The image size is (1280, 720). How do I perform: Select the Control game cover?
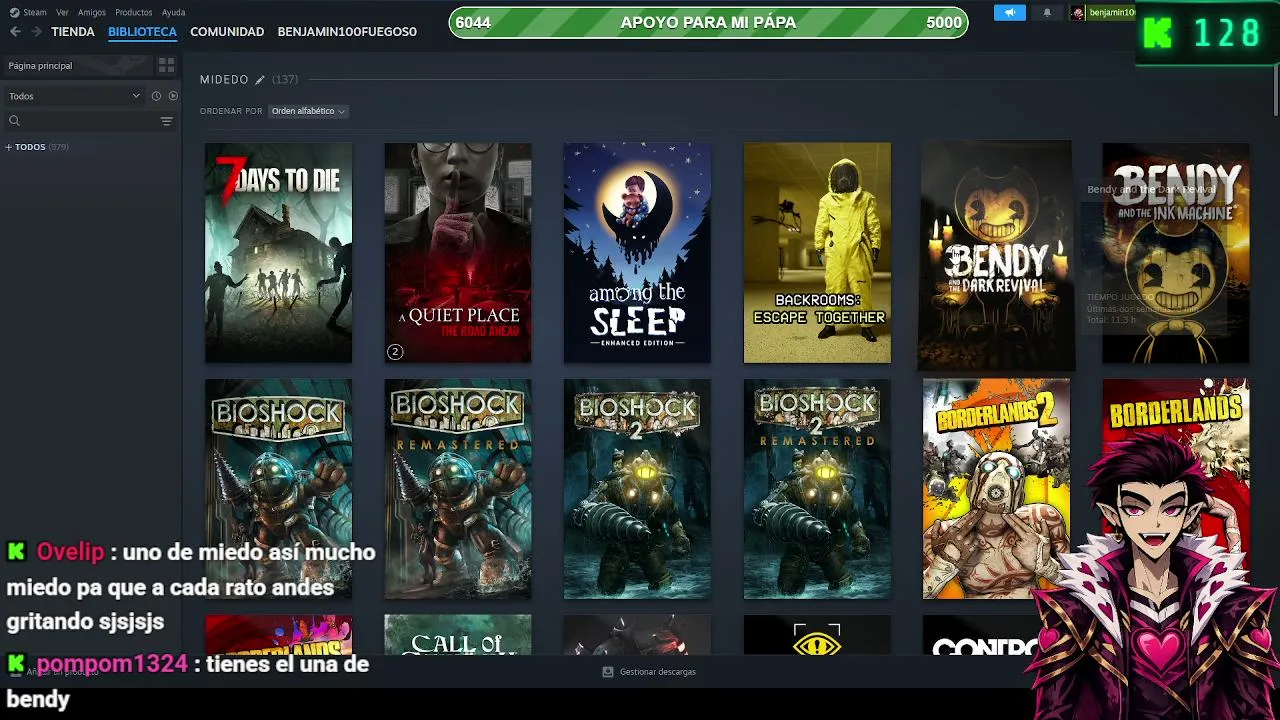pos(980,635)
